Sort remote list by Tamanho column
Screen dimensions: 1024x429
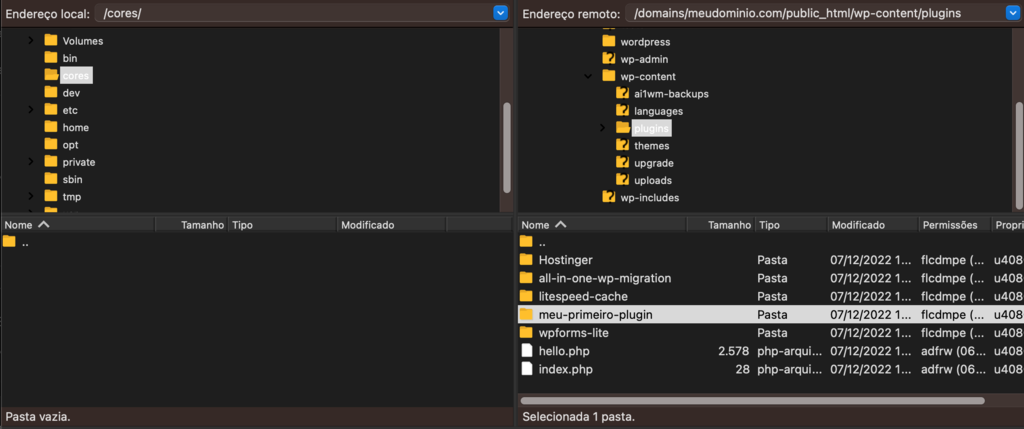721,225
